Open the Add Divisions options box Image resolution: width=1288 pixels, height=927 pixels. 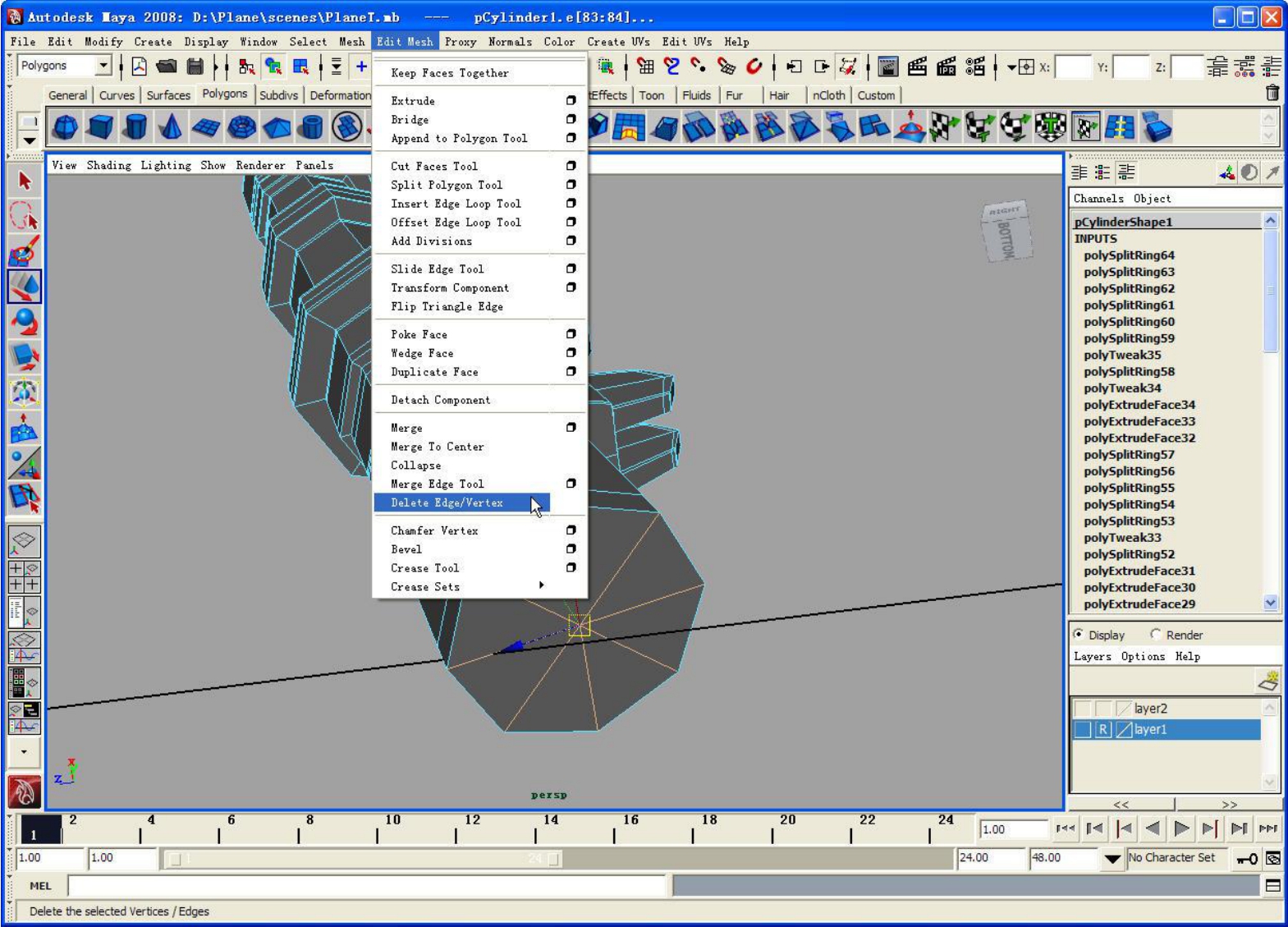(x=571, y=241)
